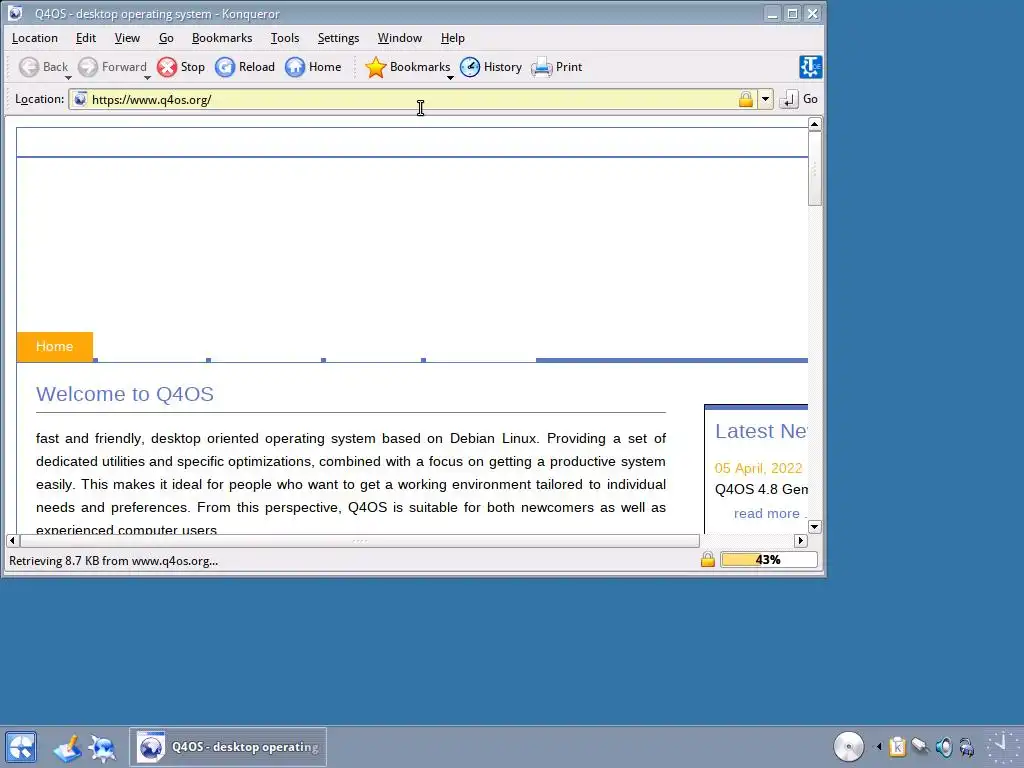Open the Tools menu
The height and width of the screenshot is (768, 1024).
(285, 38)
